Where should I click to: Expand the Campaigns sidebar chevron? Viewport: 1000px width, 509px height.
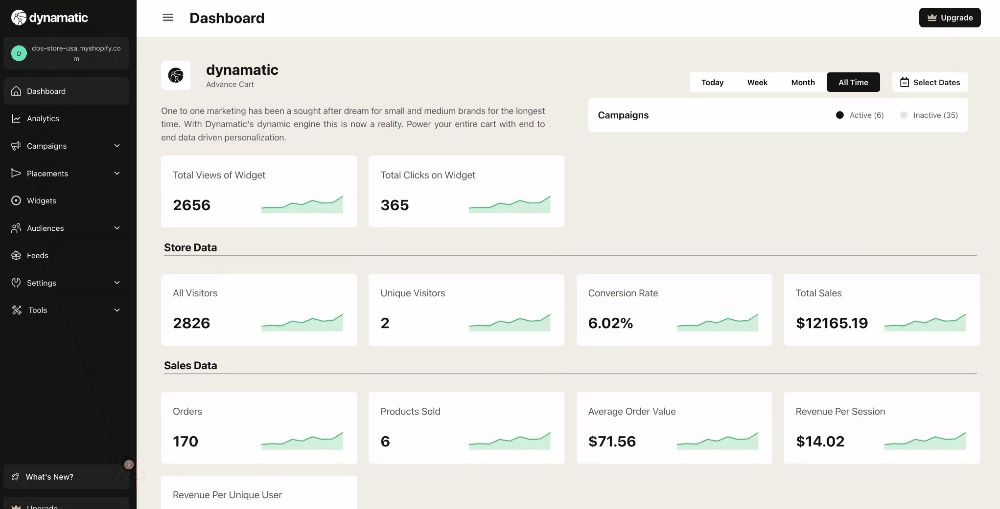coord(117,146)
